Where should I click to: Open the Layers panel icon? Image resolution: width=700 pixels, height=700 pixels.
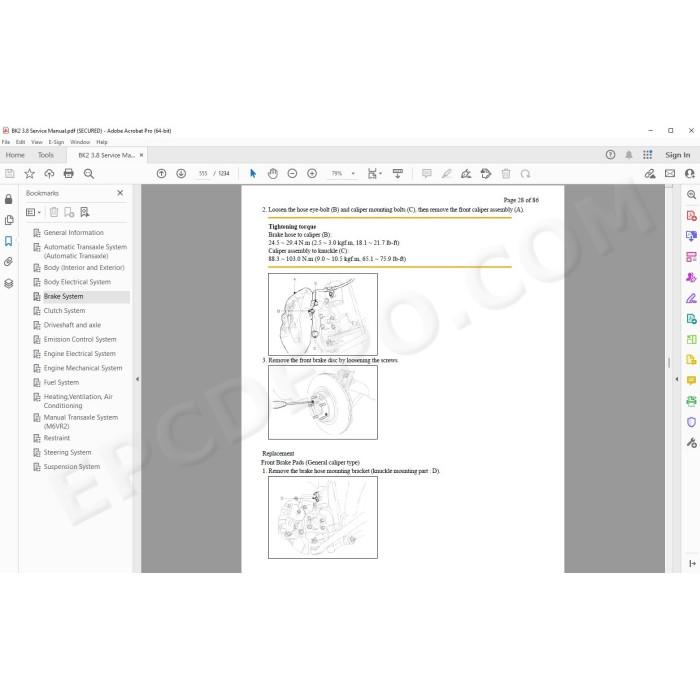click(x=8, y=283)
